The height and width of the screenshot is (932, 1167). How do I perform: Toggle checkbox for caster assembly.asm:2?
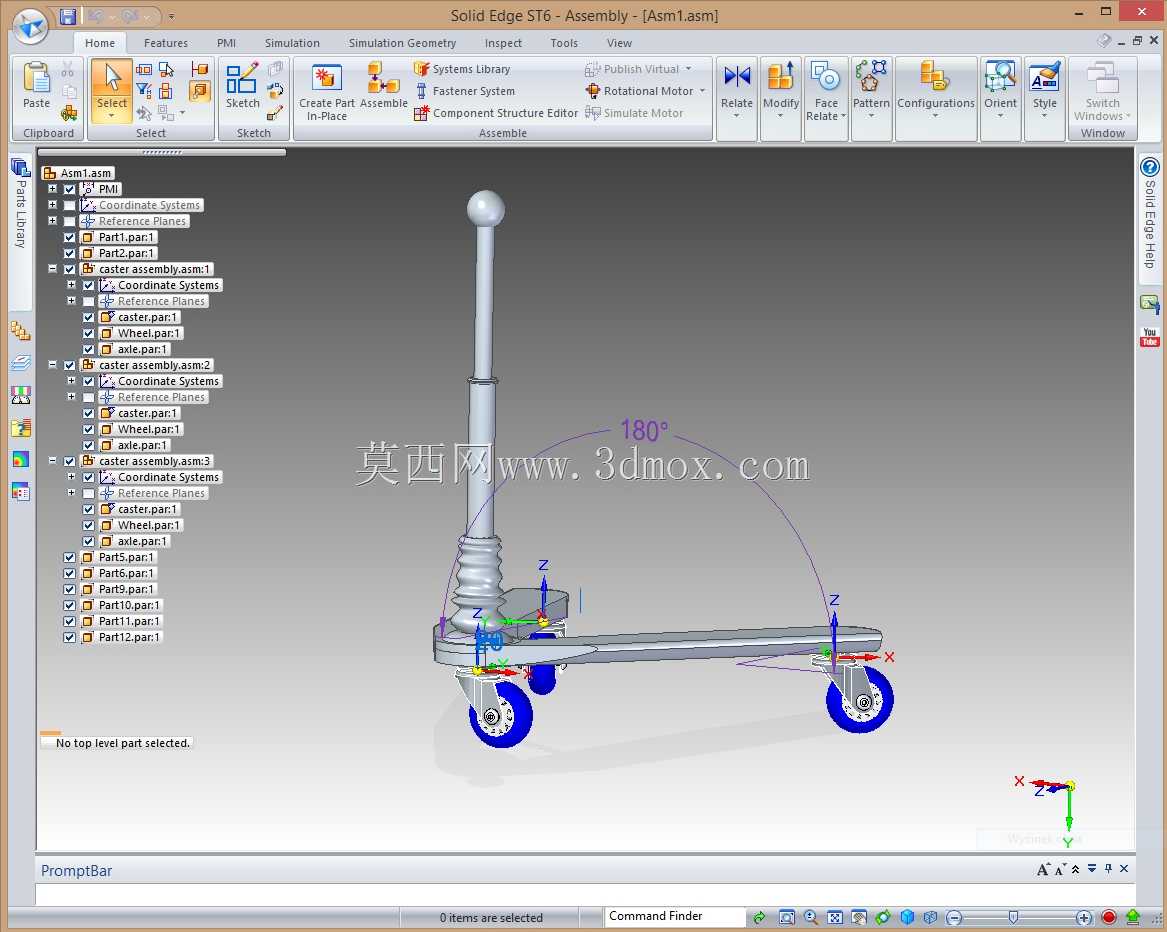point(69,366)
